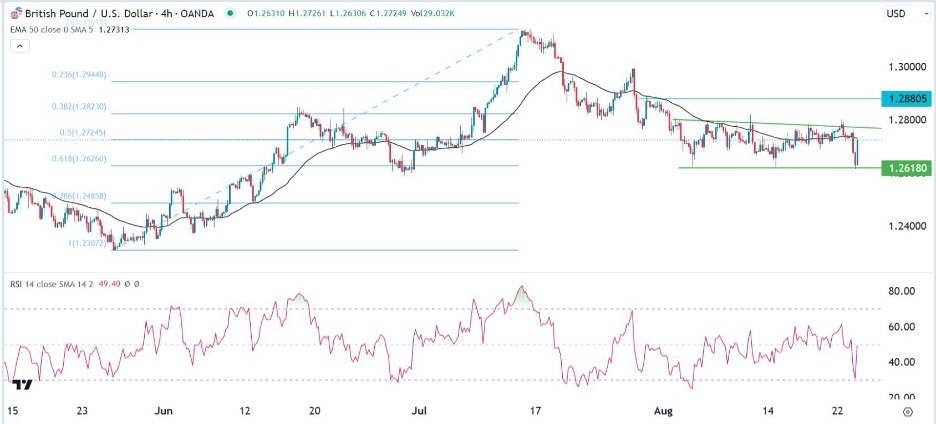The width and height of the screenshot is (936, 424).
Task: Open time axis settings gear icon
Action: 907,411
